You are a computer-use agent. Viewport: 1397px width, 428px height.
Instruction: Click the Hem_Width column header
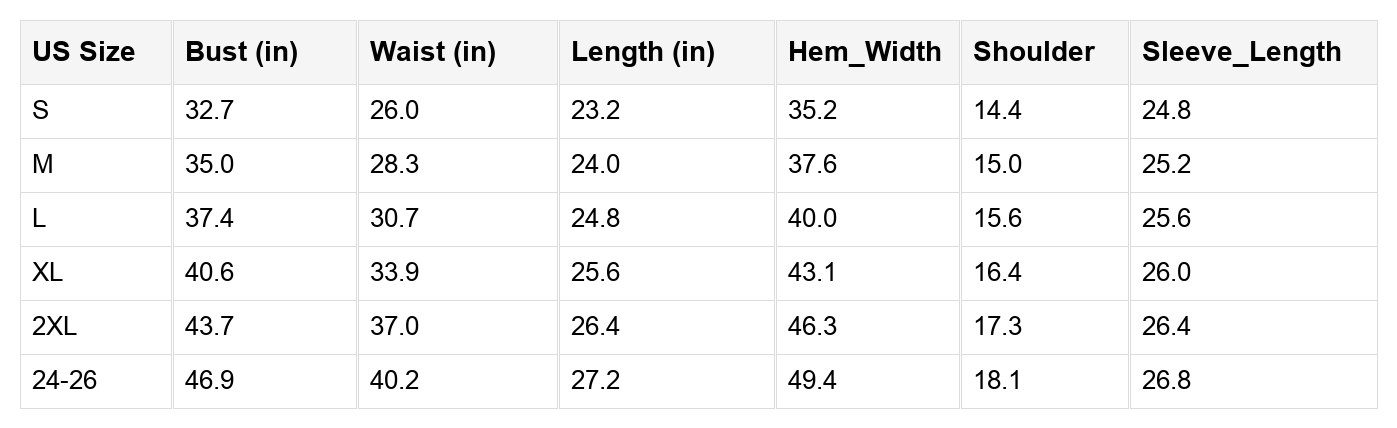coord(865,52)
